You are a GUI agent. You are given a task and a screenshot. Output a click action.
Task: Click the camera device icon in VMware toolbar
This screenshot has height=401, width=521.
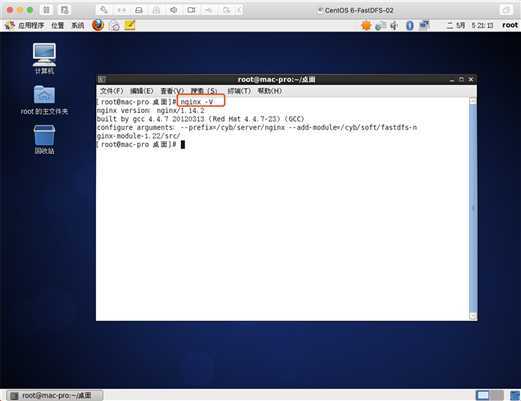[191, 10]
